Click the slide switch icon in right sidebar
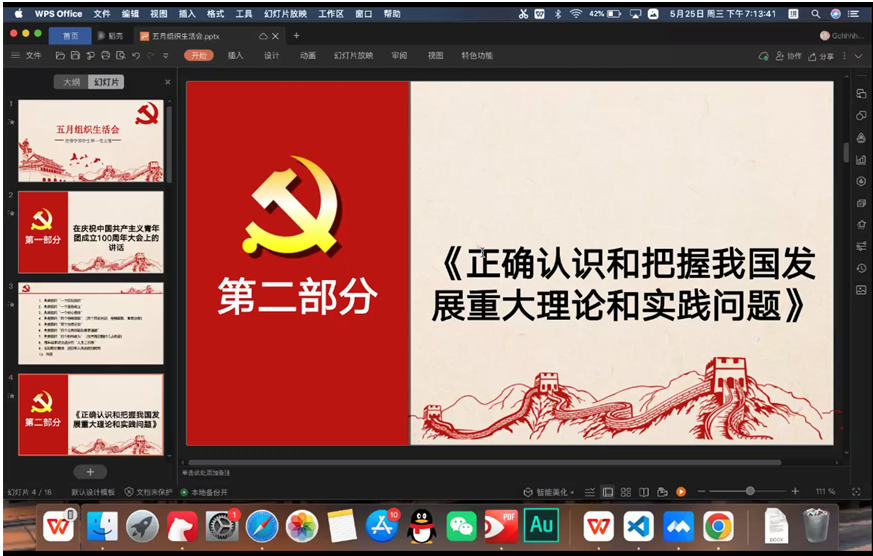The width and height of the screenshot is (873, 556). tap(861, 94)
